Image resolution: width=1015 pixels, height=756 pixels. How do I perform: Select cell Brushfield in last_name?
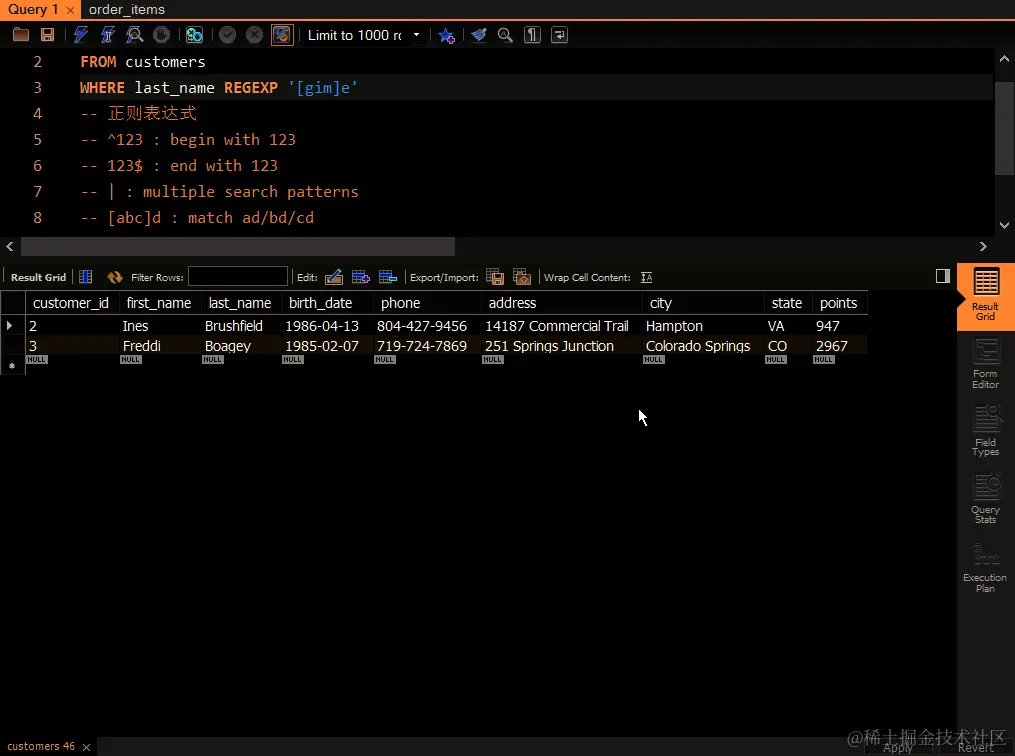click(x=234, y=326)
